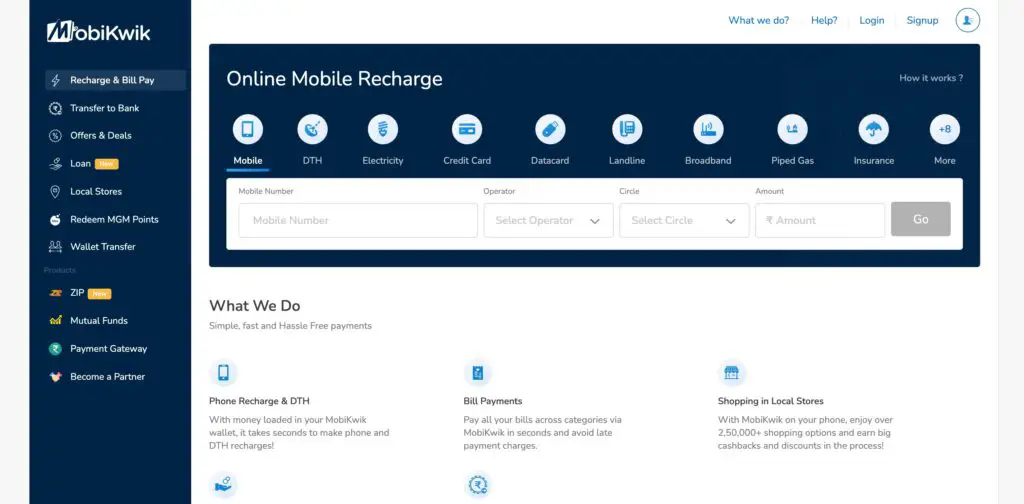1024x504 pixels.
Task: Click the Become a Partner sidebar label
Action: (x=108, y=377)
